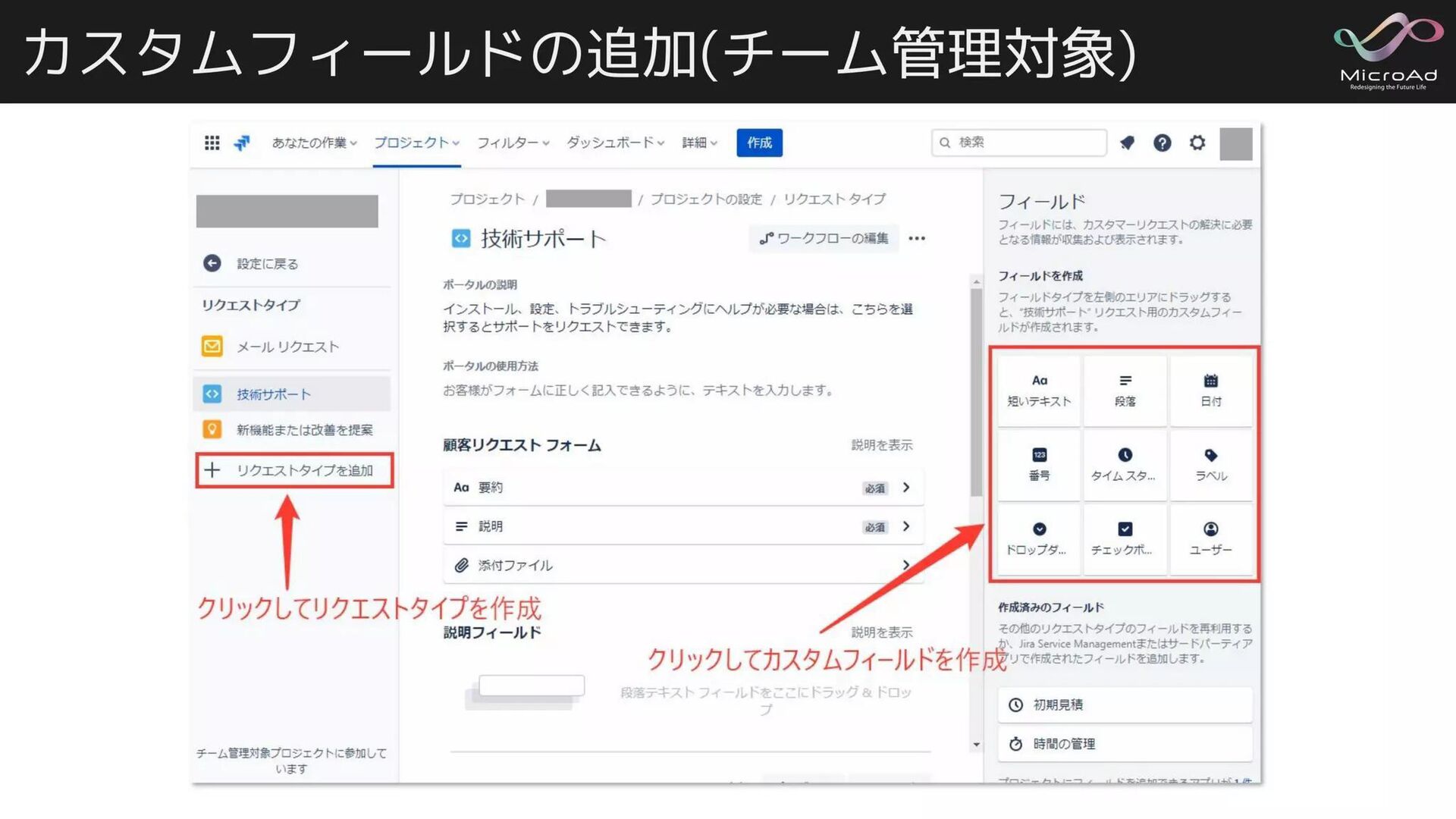Select the 短いテキスト field type
This screenshot has width=1456, height=819.
pos(1038,391)
